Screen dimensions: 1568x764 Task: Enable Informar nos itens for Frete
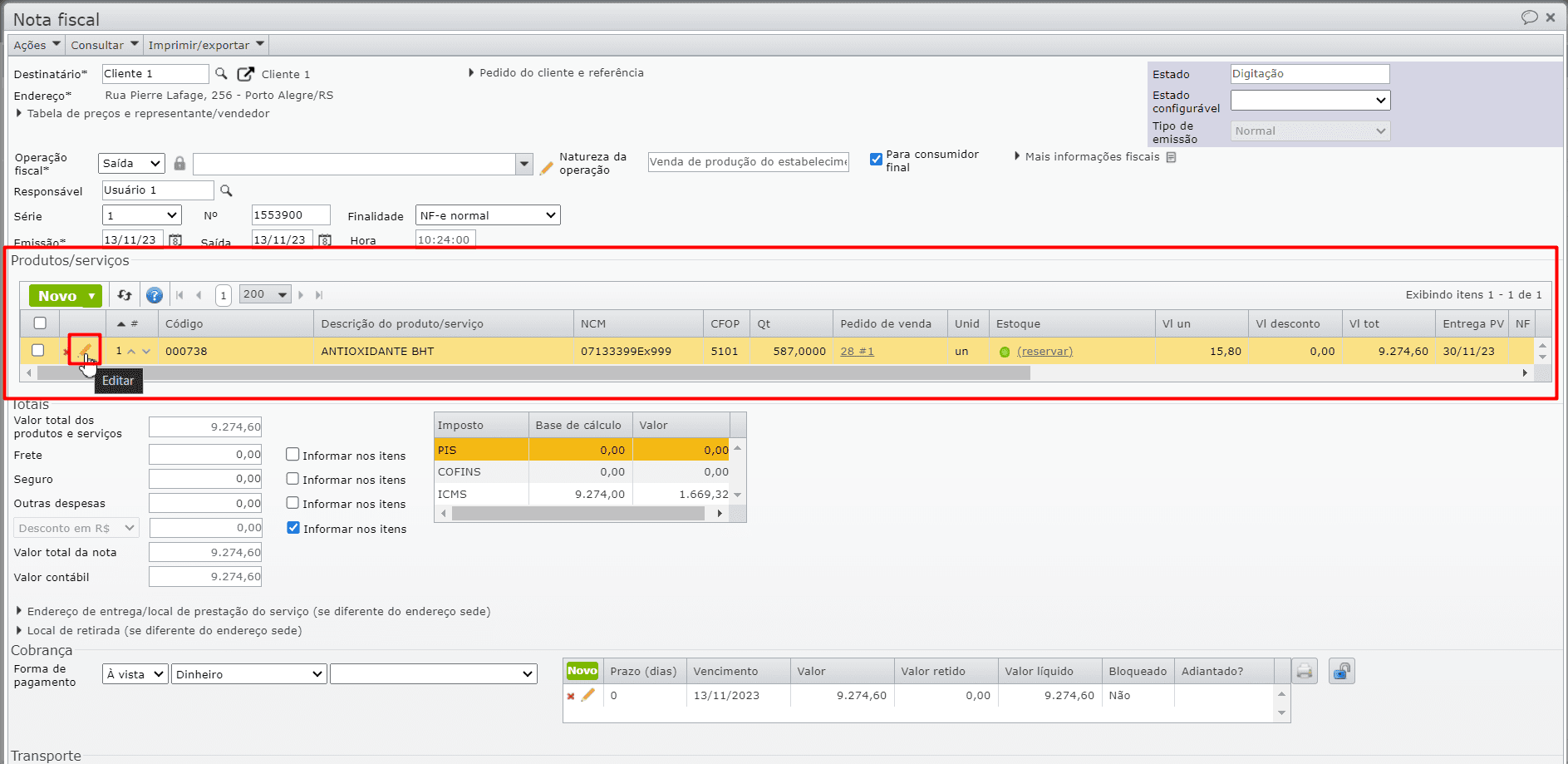pyautogui.click(x=292, y=454)
